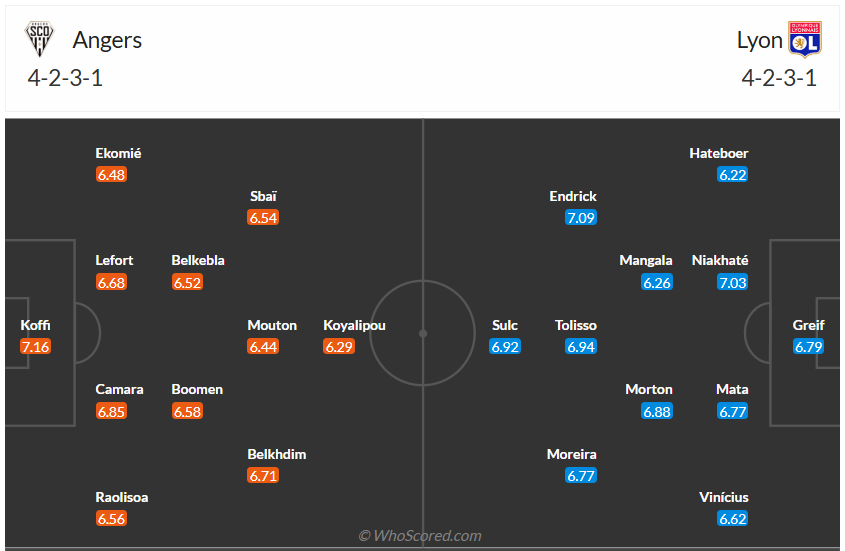Click the Angers SCO club crest
845x551 pixels.
[x=39, y=40]
